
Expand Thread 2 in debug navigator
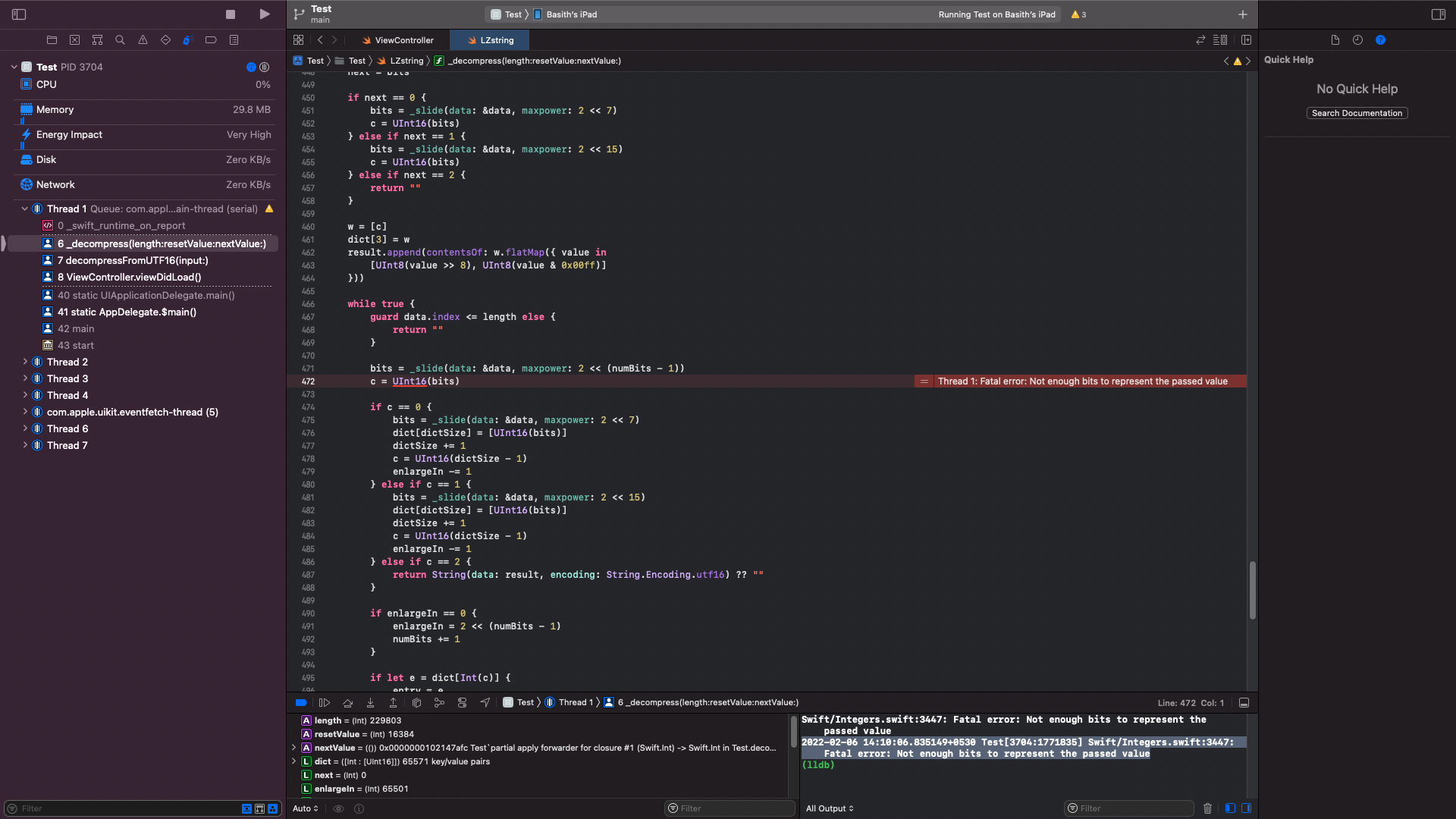pos(25,362)
